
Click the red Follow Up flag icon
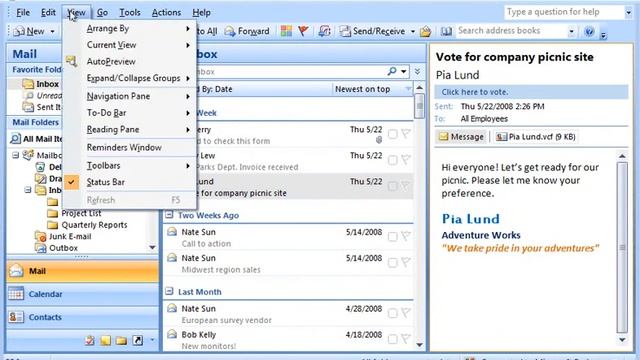[303, 31]
